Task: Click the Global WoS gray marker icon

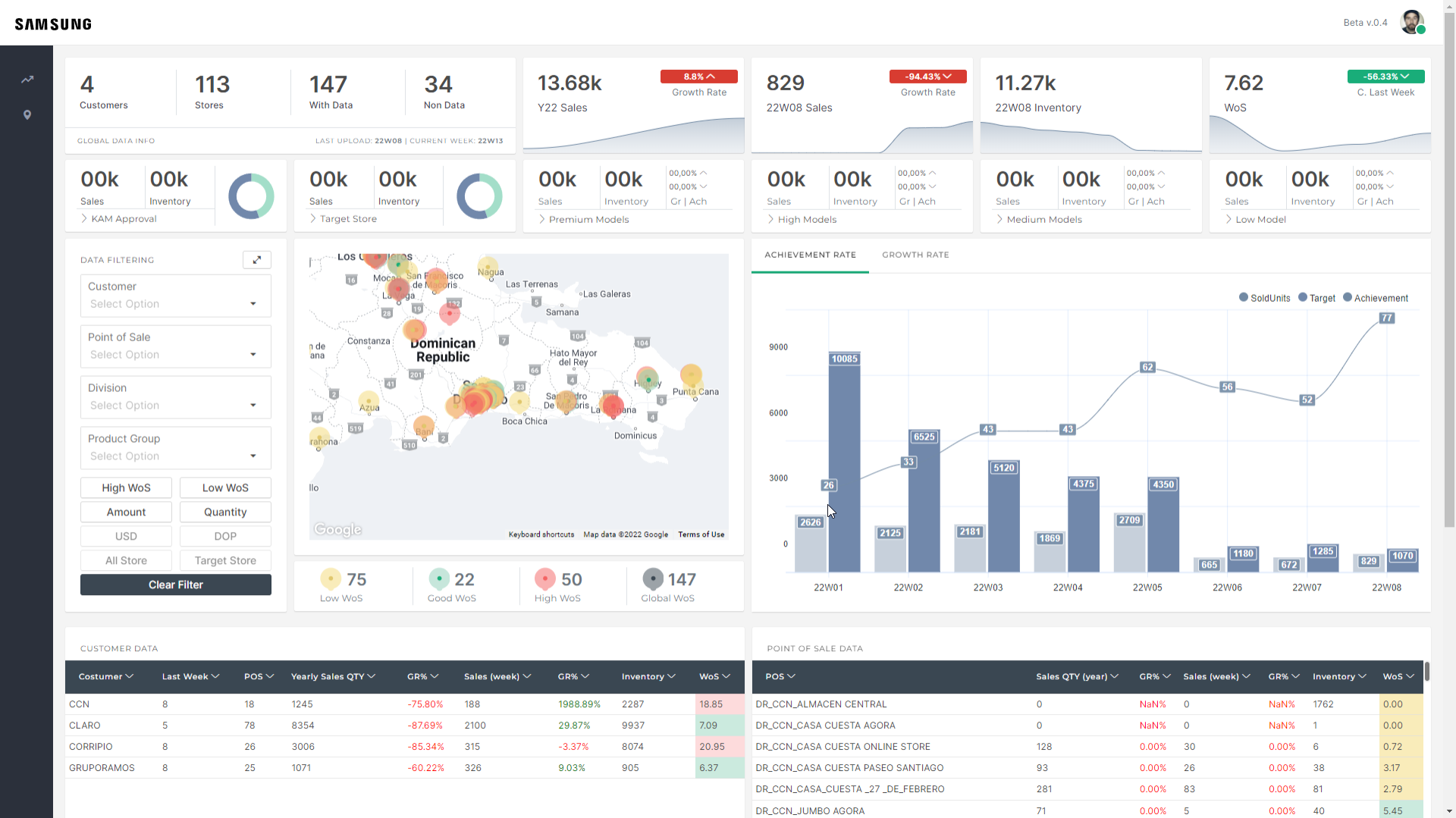Action: pos(653,579)
